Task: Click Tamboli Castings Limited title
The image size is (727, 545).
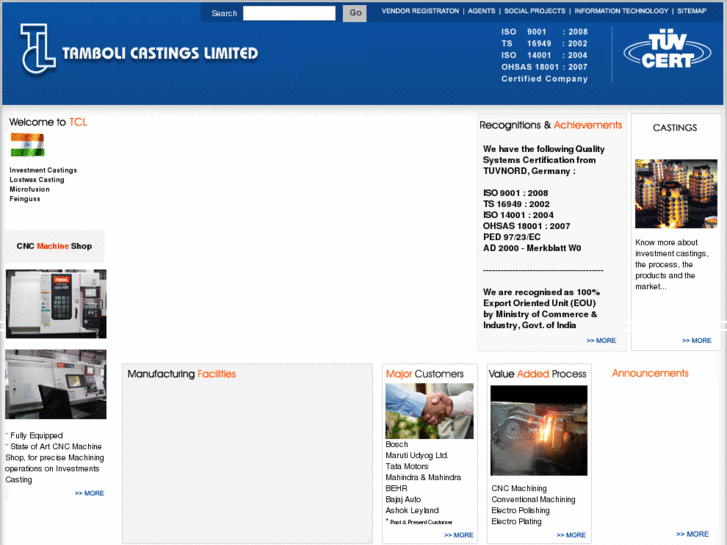Action: 160,53
